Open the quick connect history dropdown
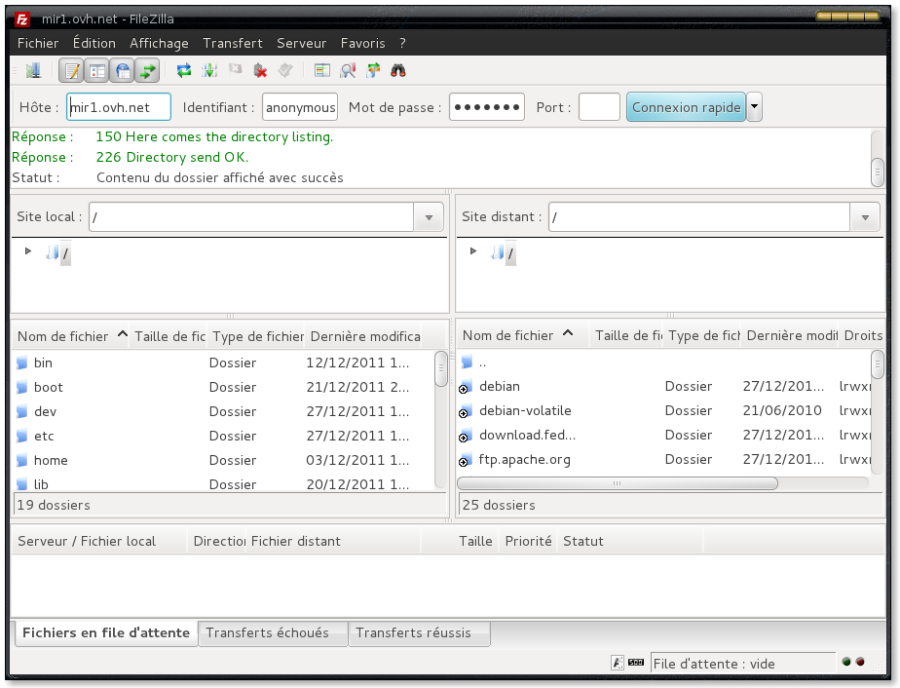This screenshot has height=688, width=900. (x=755, y=107)
